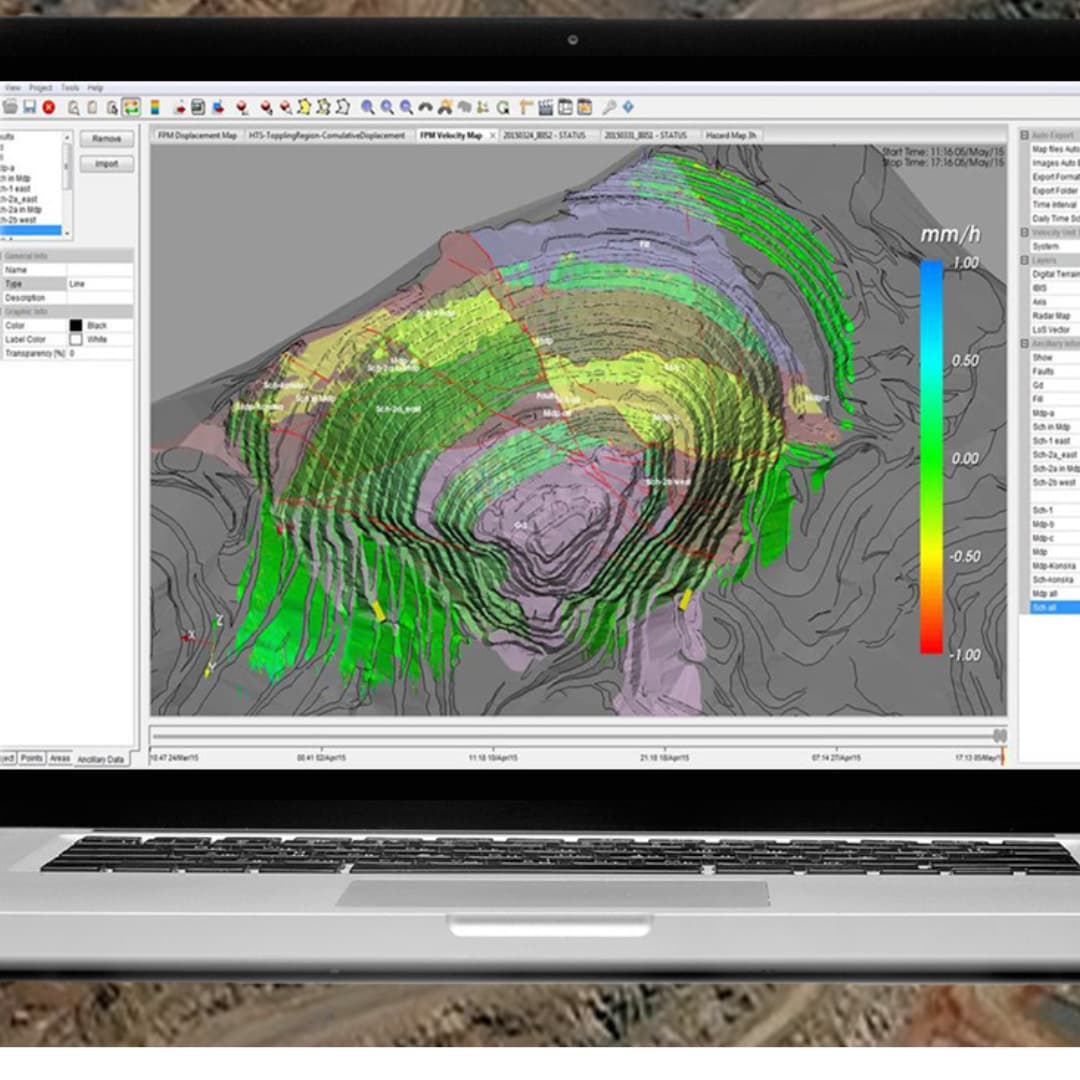The height and width of the screenshot is (1080, 1080).
Task: Click the Save disk icon in toolbar
Action: coord(29,107)
